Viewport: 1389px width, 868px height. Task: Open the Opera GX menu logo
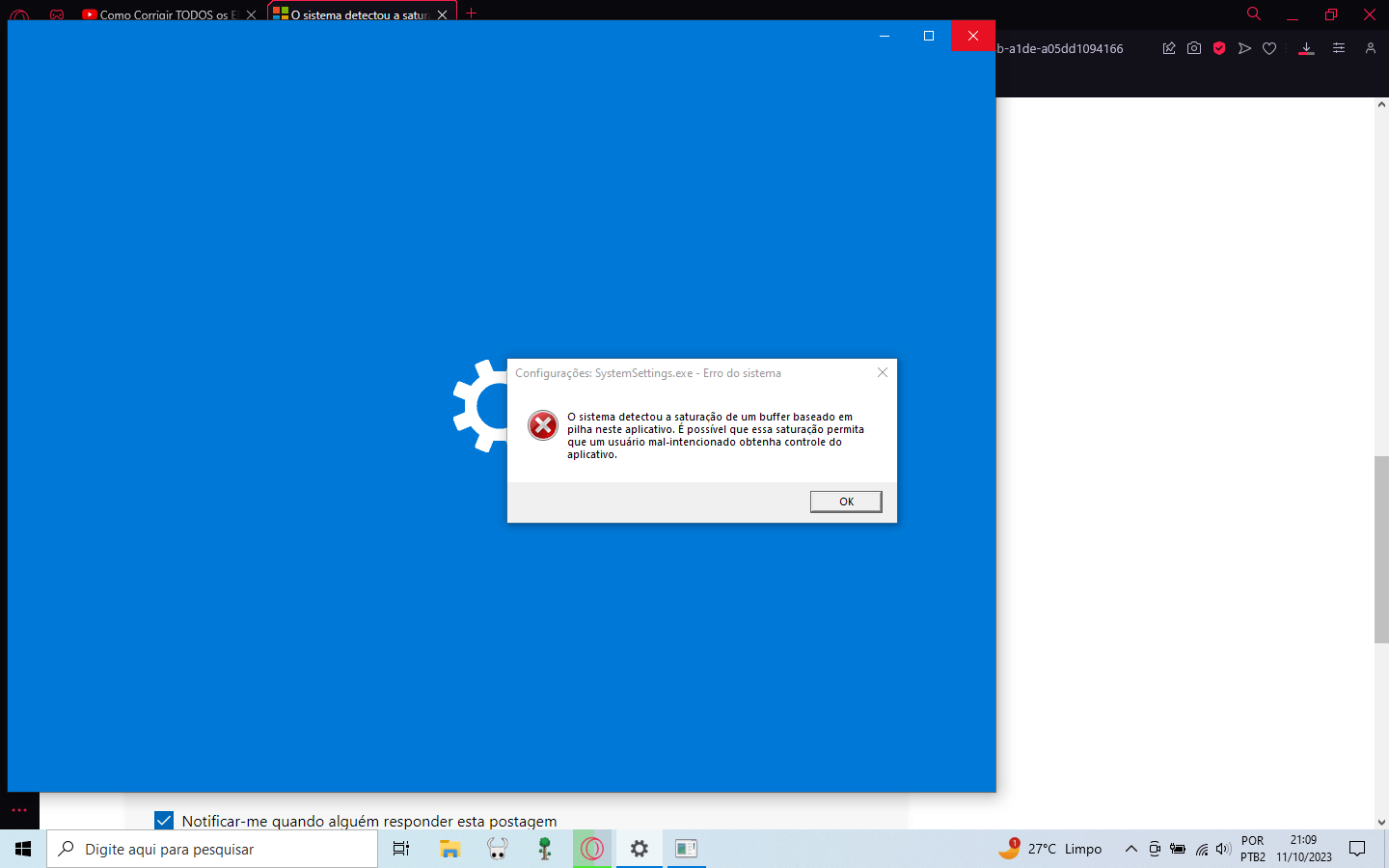[19, 15]
